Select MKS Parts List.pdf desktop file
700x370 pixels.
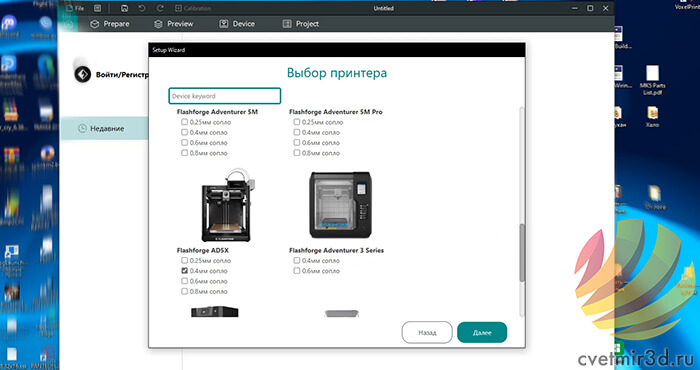(654, 81)
